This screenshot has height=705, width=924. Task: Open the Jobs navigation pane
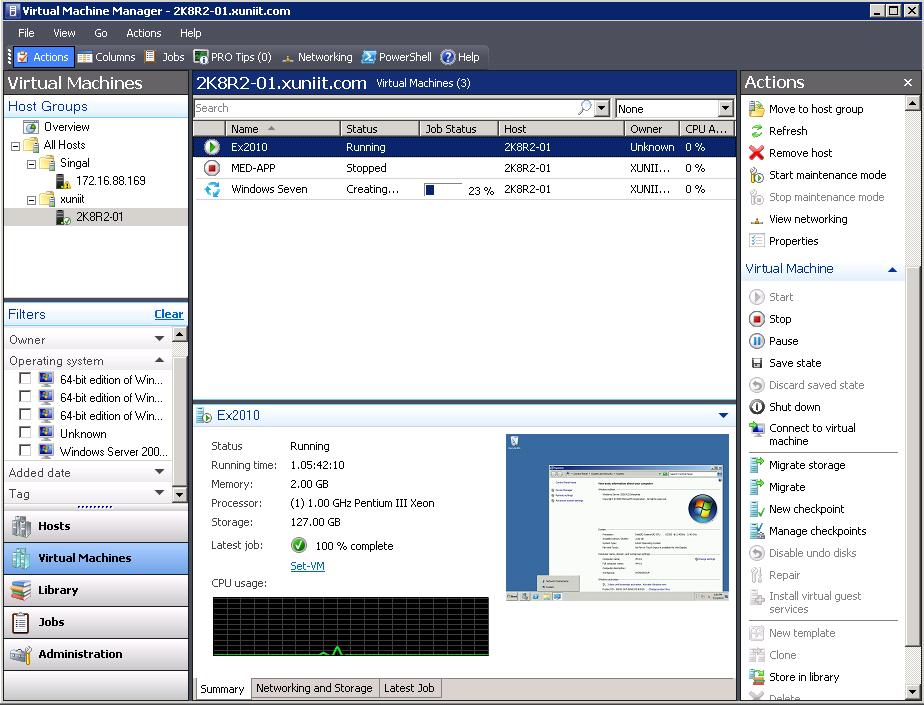point(96,622)
